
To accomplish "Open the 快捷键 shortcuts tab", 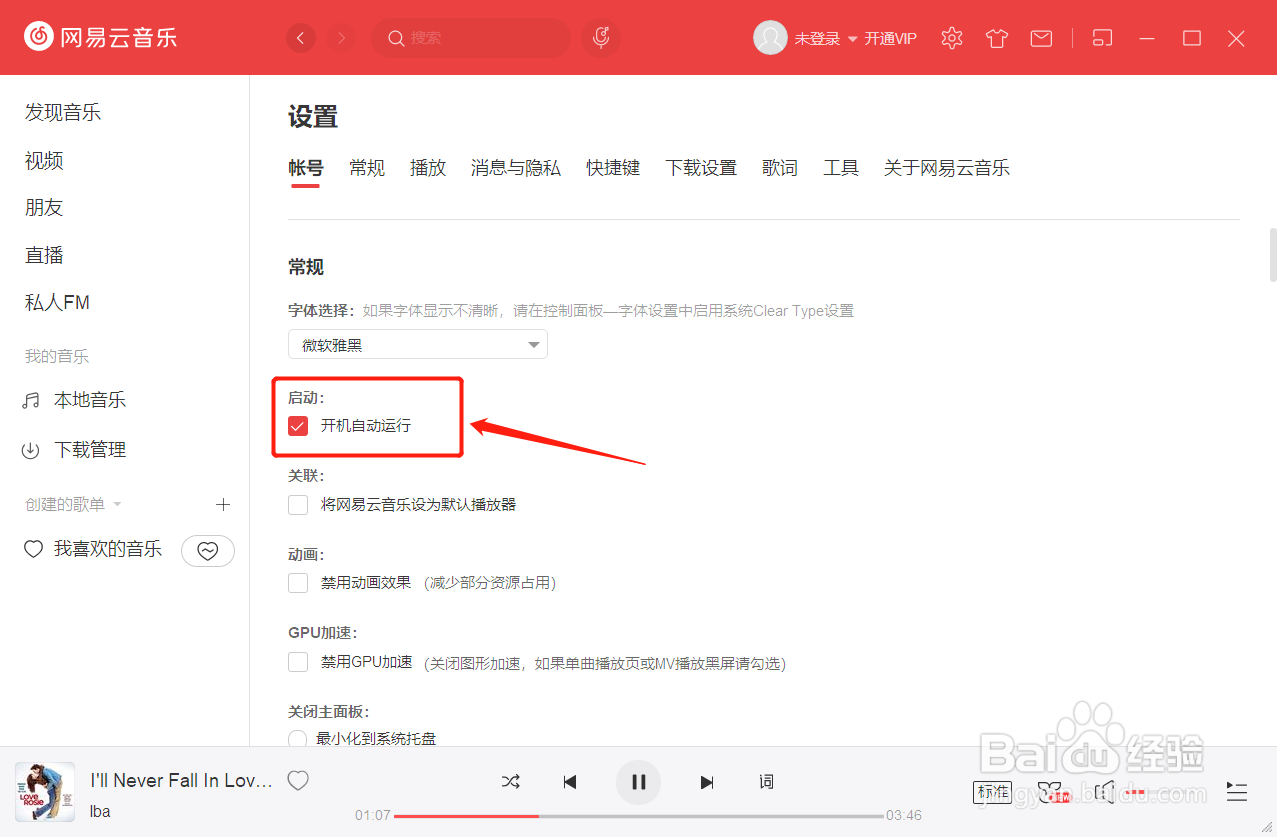I will point(613,167).
